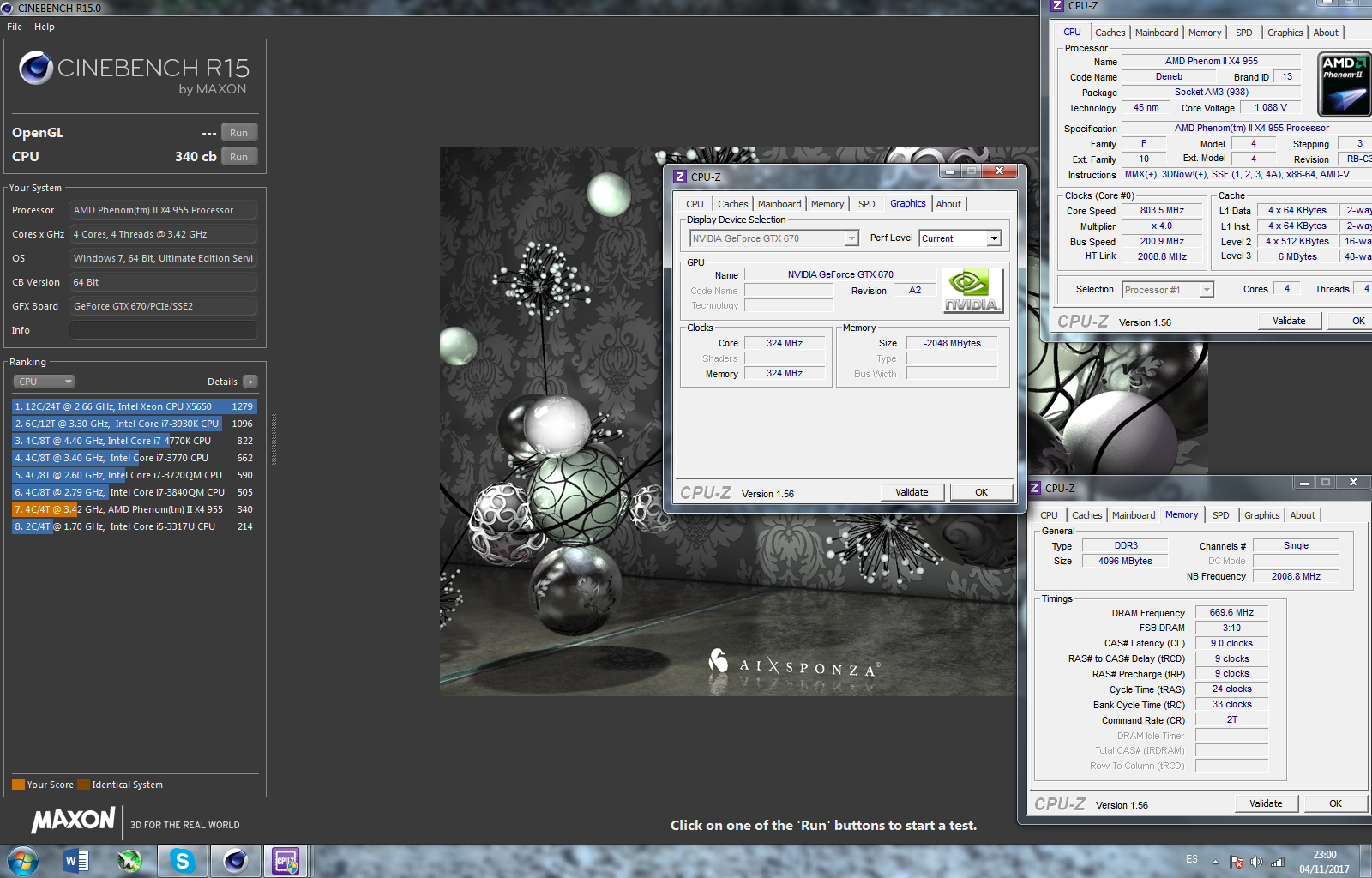Click the brown Identical System legend swatch
Image resolution: width=1372 pixels, height=878 pixels.
click(83, 784)
